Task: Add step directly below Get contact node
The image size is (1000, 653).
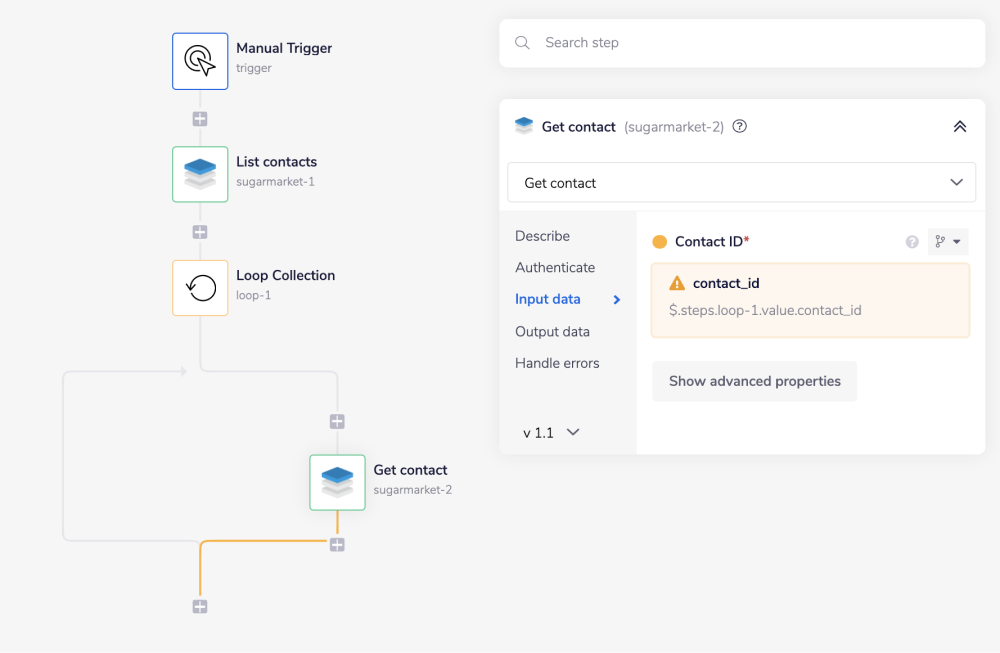Action: point(337,545)
